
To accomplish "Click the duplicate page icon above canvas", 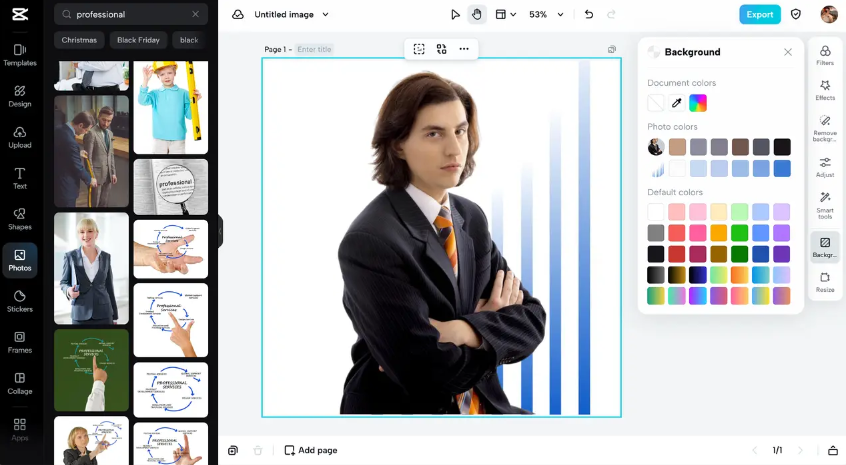I will (x=612, y=49).
